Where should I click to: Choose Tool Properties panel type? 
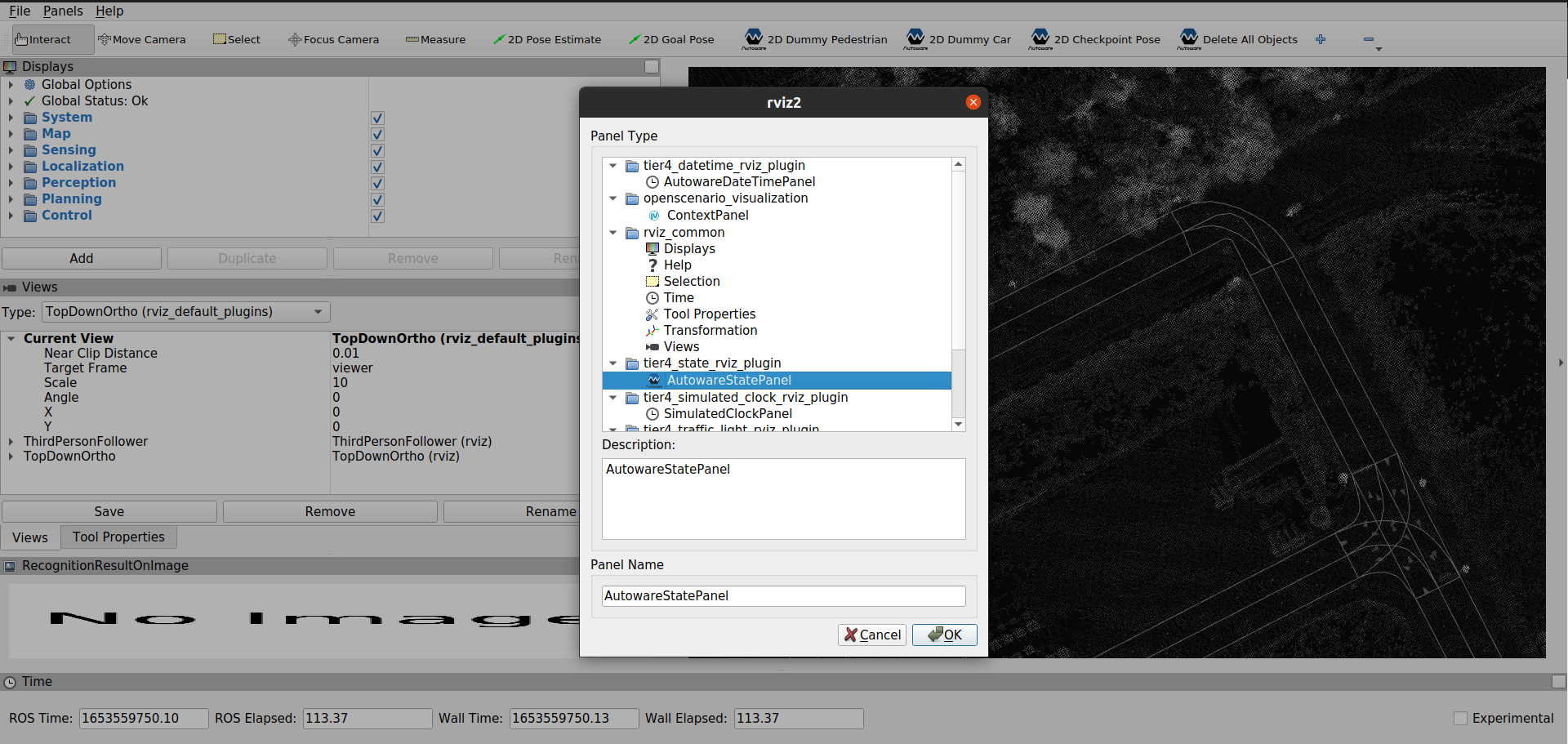[x=709, y=314]
